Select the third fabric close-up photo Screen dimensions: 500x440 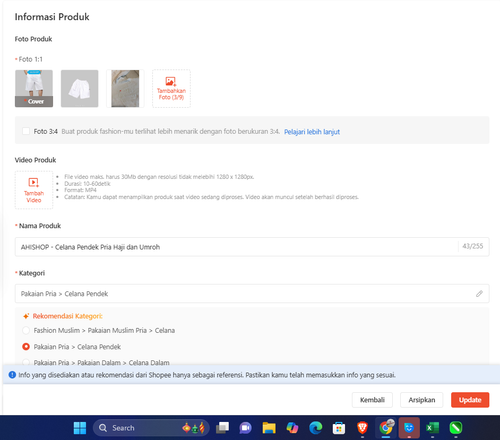click(x=125, y=88)
